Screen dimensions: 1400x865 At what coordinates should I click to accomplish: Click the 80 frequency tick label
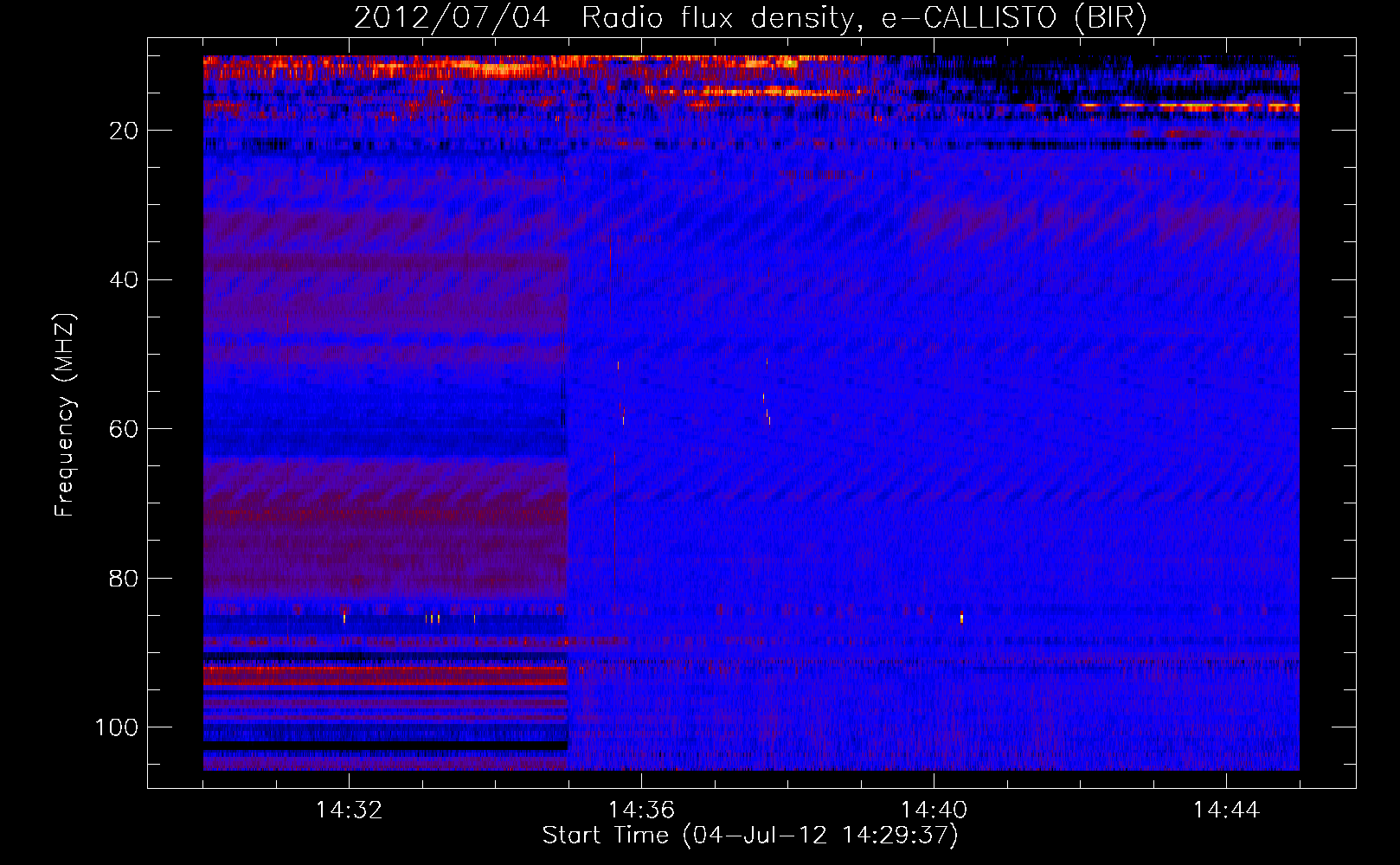pyautogui.click(x=124, y=579)
